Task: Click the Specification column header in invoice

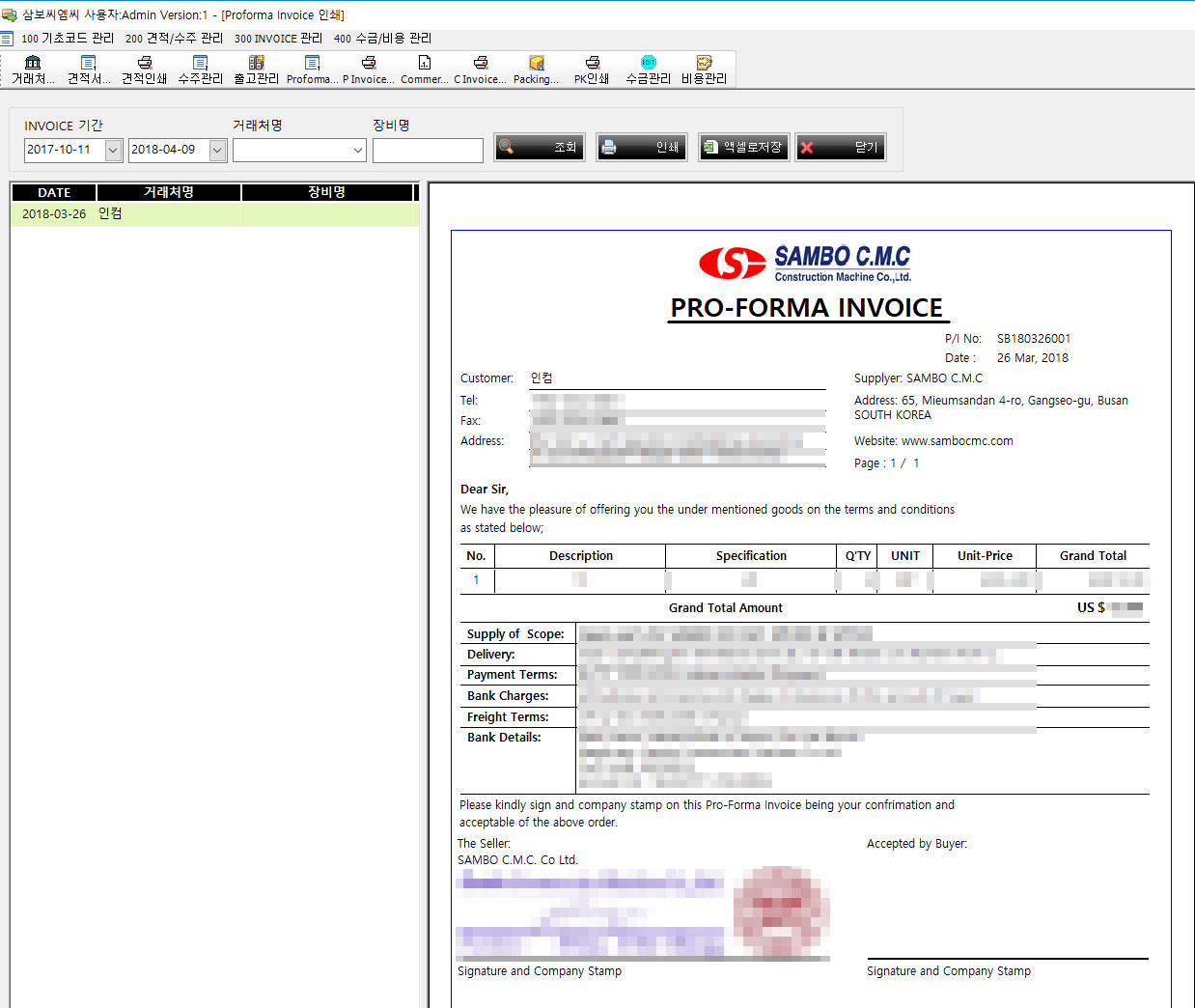Action: click(751, 556)
